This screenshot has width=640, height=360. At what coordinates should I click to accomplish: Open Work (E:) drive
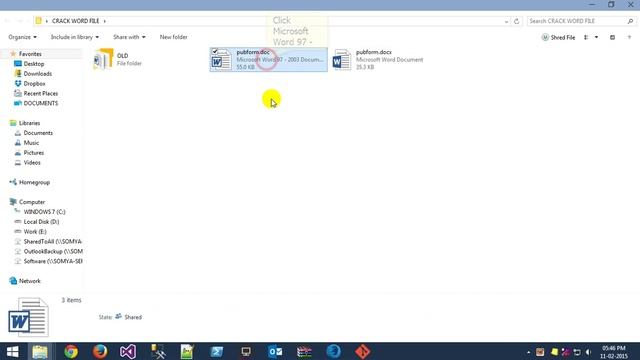(x=35, y=231)
